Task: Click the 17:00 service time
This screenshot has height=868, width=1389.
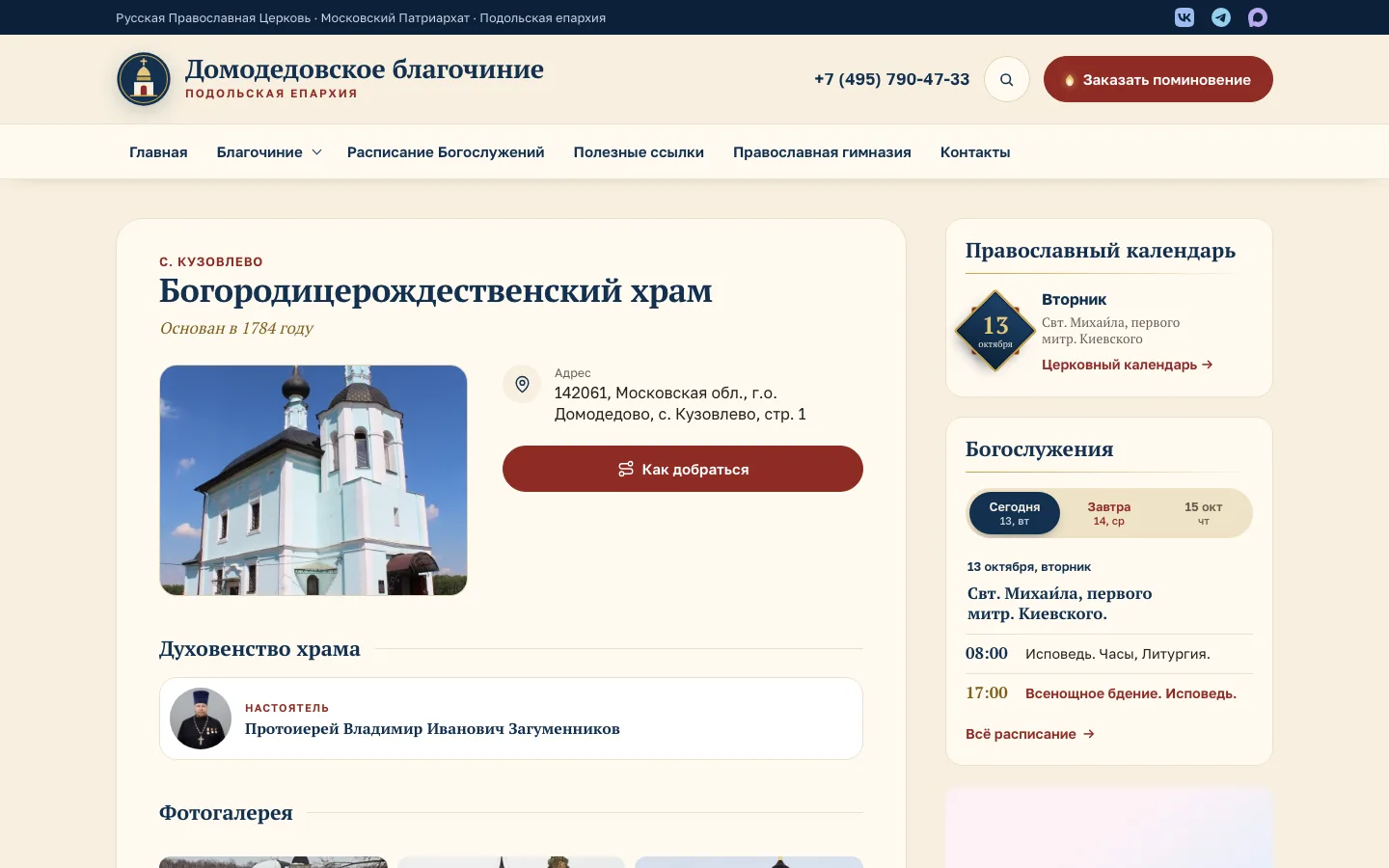Action: [x=987, y=693]
